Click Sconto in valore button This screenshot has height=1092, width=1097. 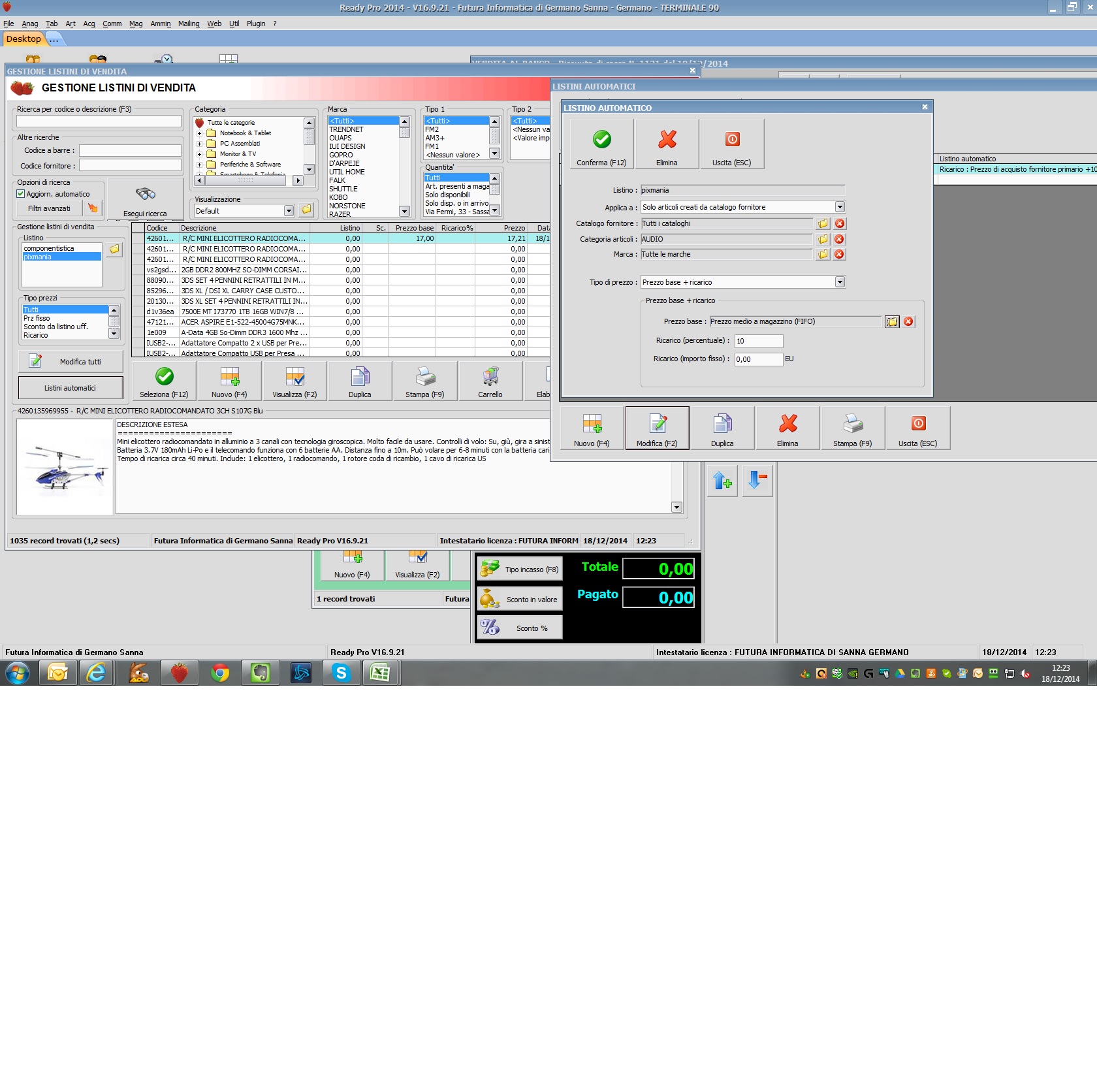(520, 600)
